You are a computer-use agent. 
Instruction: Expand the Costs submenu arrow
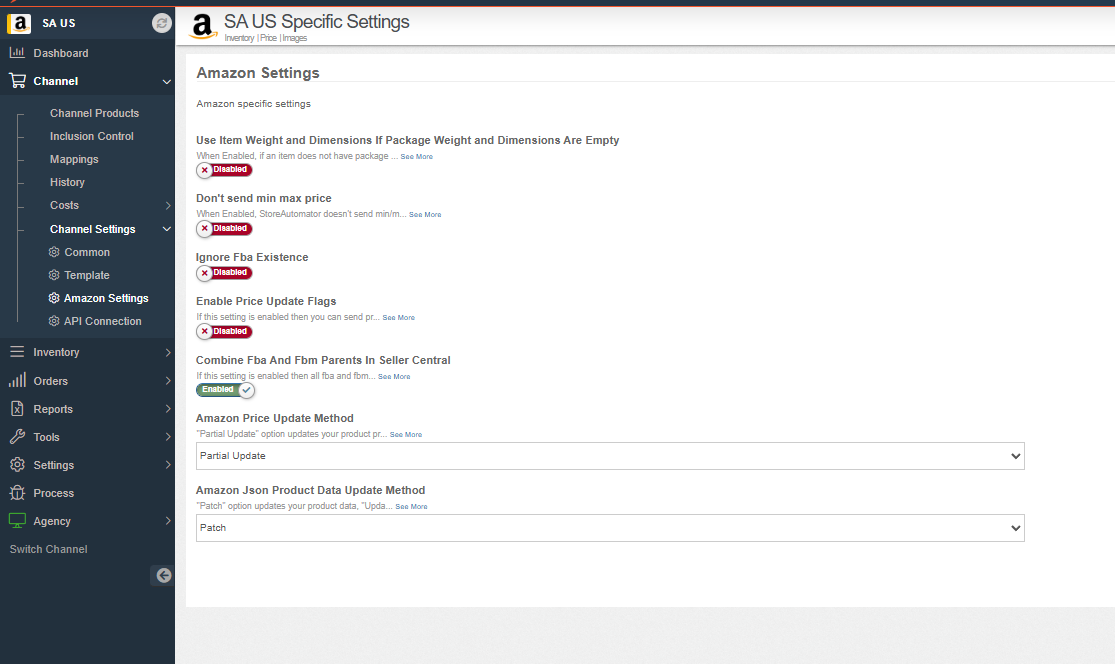tap(168, 205)
